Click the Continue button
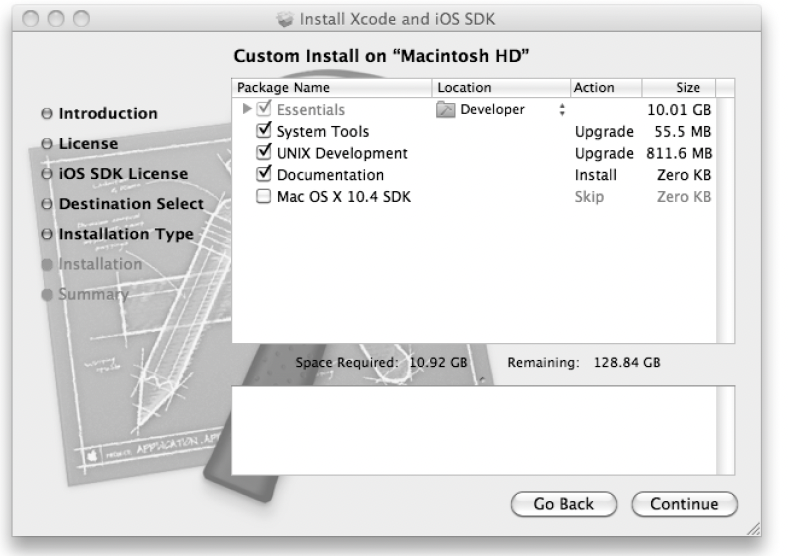The width and height of the screenshot is (788, 556). (x=684, y=504)
